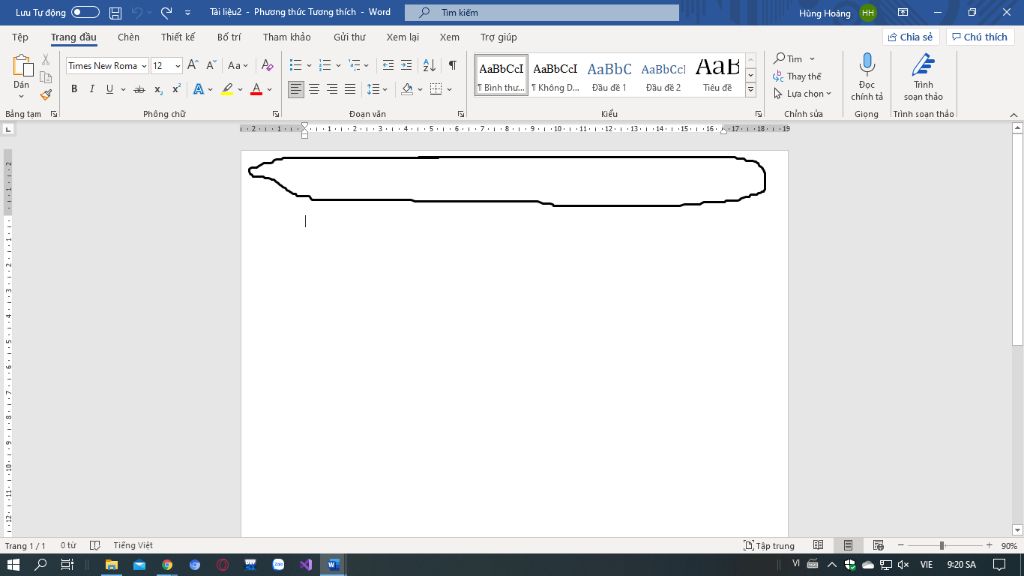This screenshot has height=576, width=1024.
Task: Toggle Italic formatting
Action: coord(91,89)
